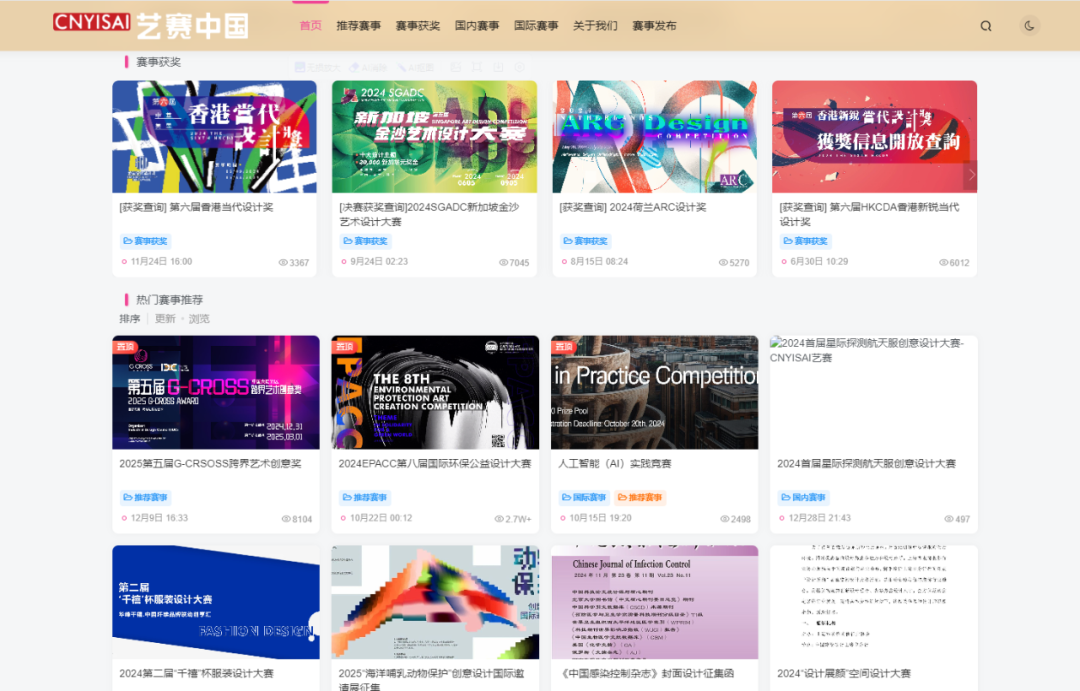Open the 推荐赛事 navigation menu
1080x691 pixels.
[358, 26]
